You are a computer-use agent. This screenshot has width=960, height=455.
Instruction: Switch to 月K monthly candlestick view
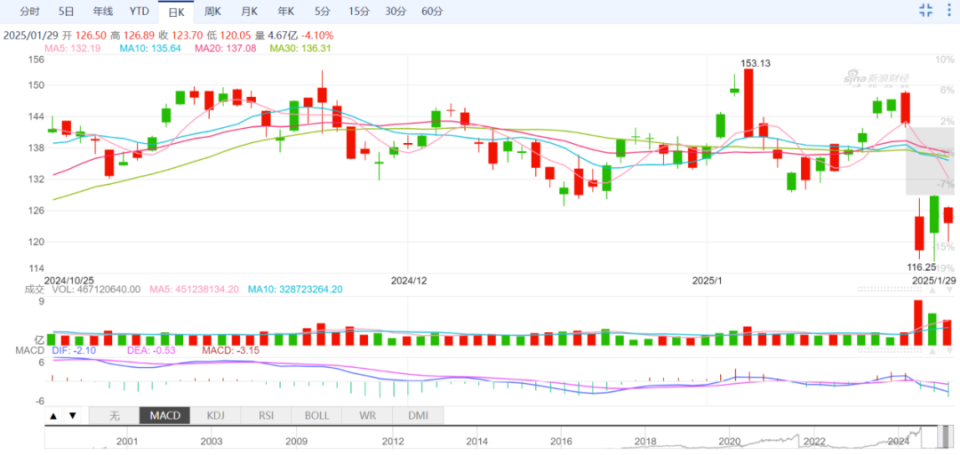[249, 11]
